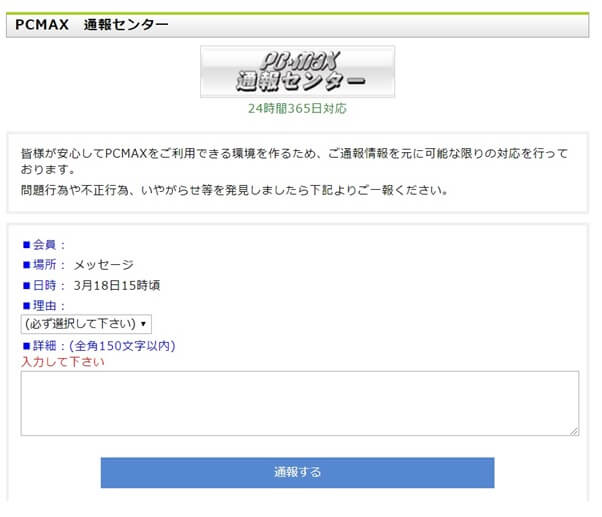Viewport: 602px width, 517px height.
Task: Click the arrow on the 理由 select box
Action: coord(143,324)
